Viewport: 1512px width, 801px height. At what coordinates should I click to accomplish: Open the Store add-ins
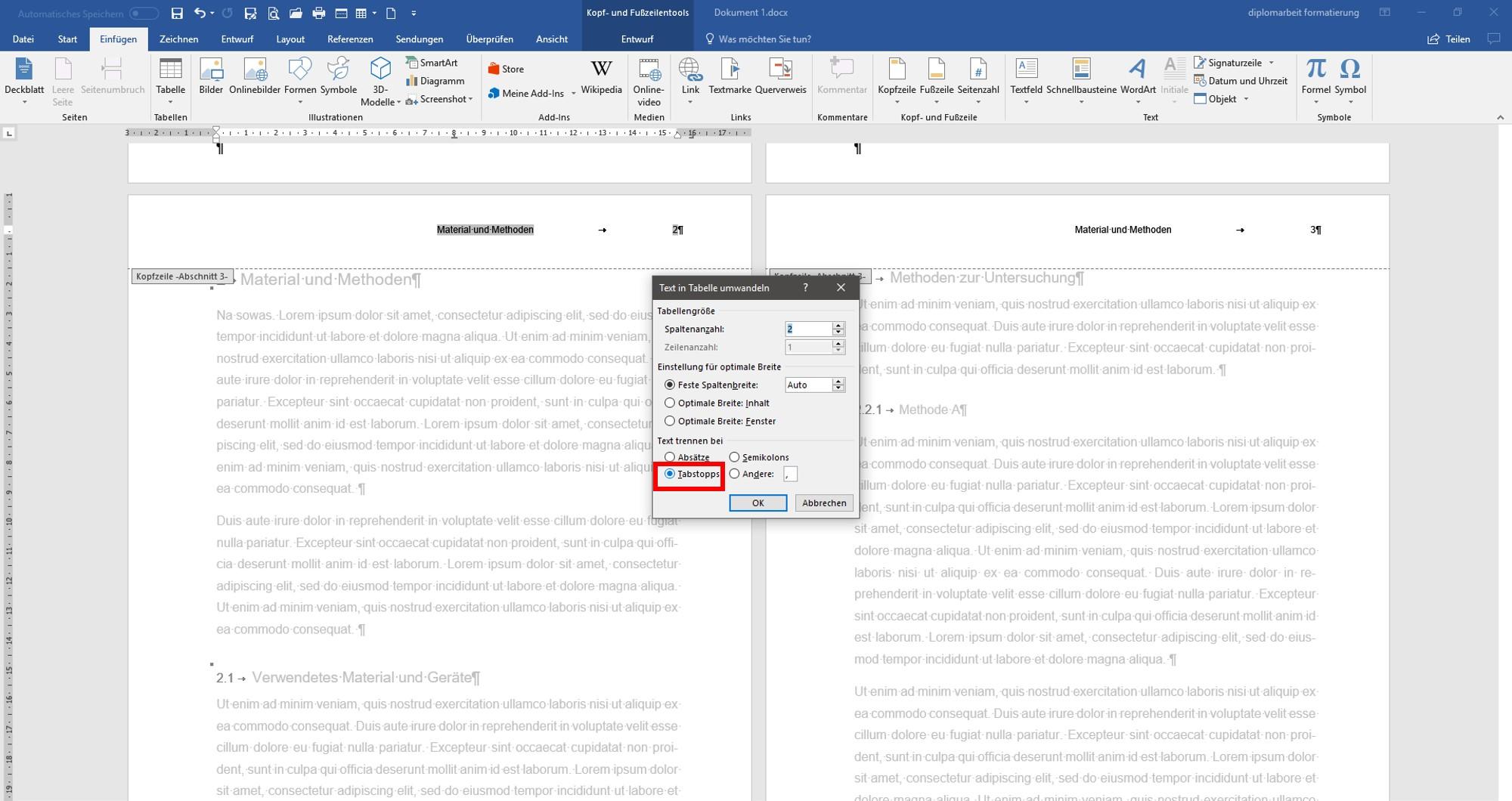click(506, 69)
